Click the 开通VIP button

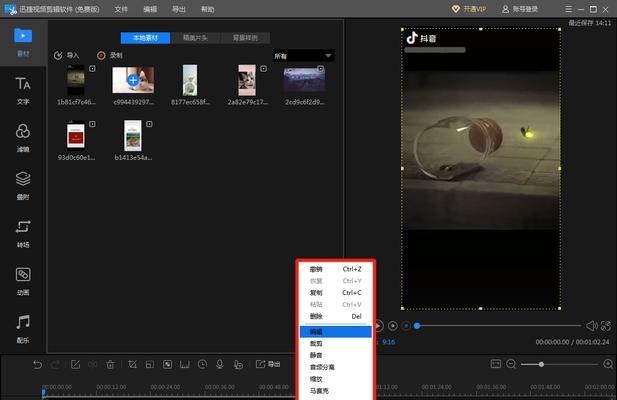pyautogui.click(x=469, y=9)
